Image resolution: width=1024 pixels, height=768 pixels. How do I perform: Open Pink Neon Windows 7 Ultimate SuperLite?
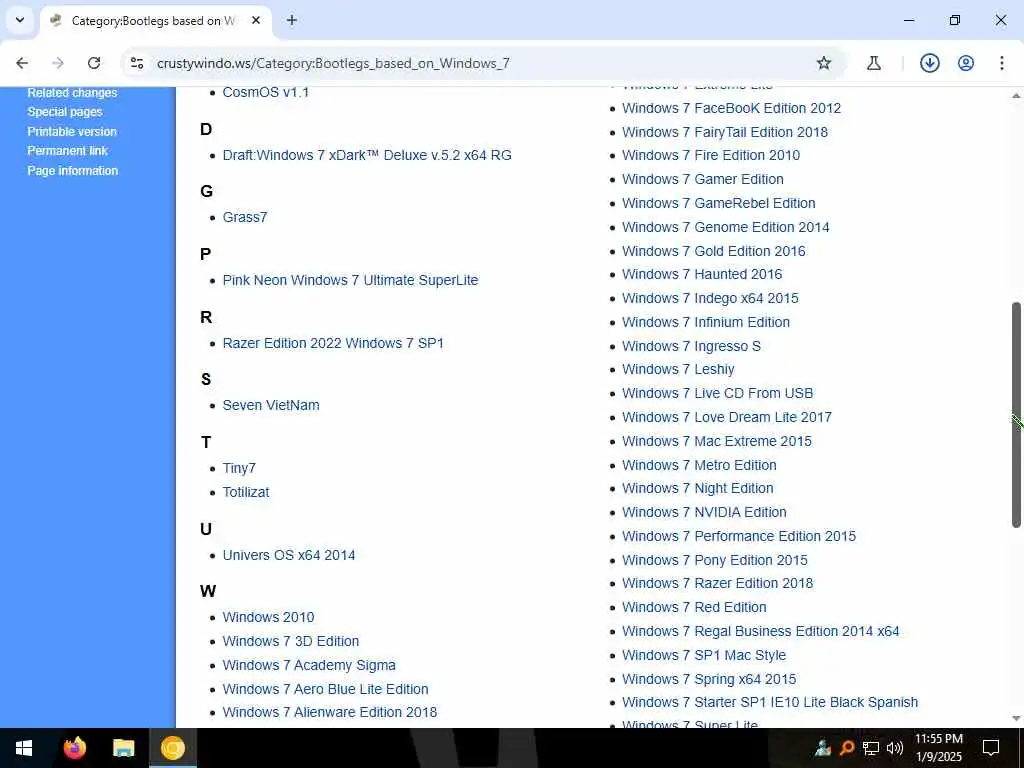click(x=350, y=280)
